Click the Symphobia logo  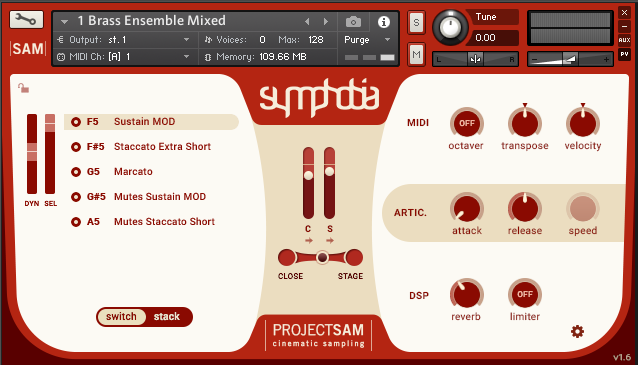coord(319,98)
